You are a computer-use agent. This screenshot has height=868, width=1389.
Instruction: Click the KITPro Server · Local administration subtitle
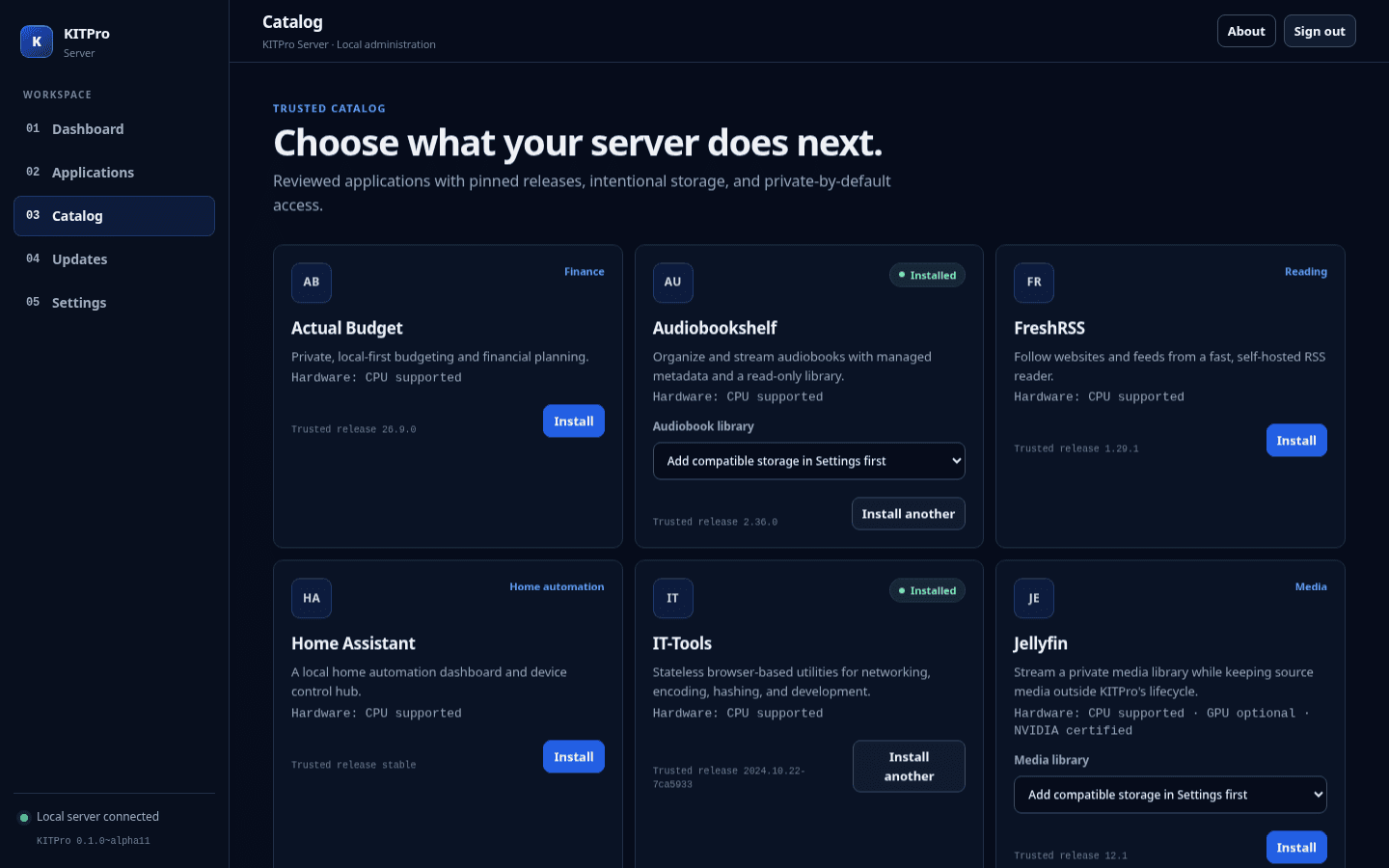pos(349,44)
